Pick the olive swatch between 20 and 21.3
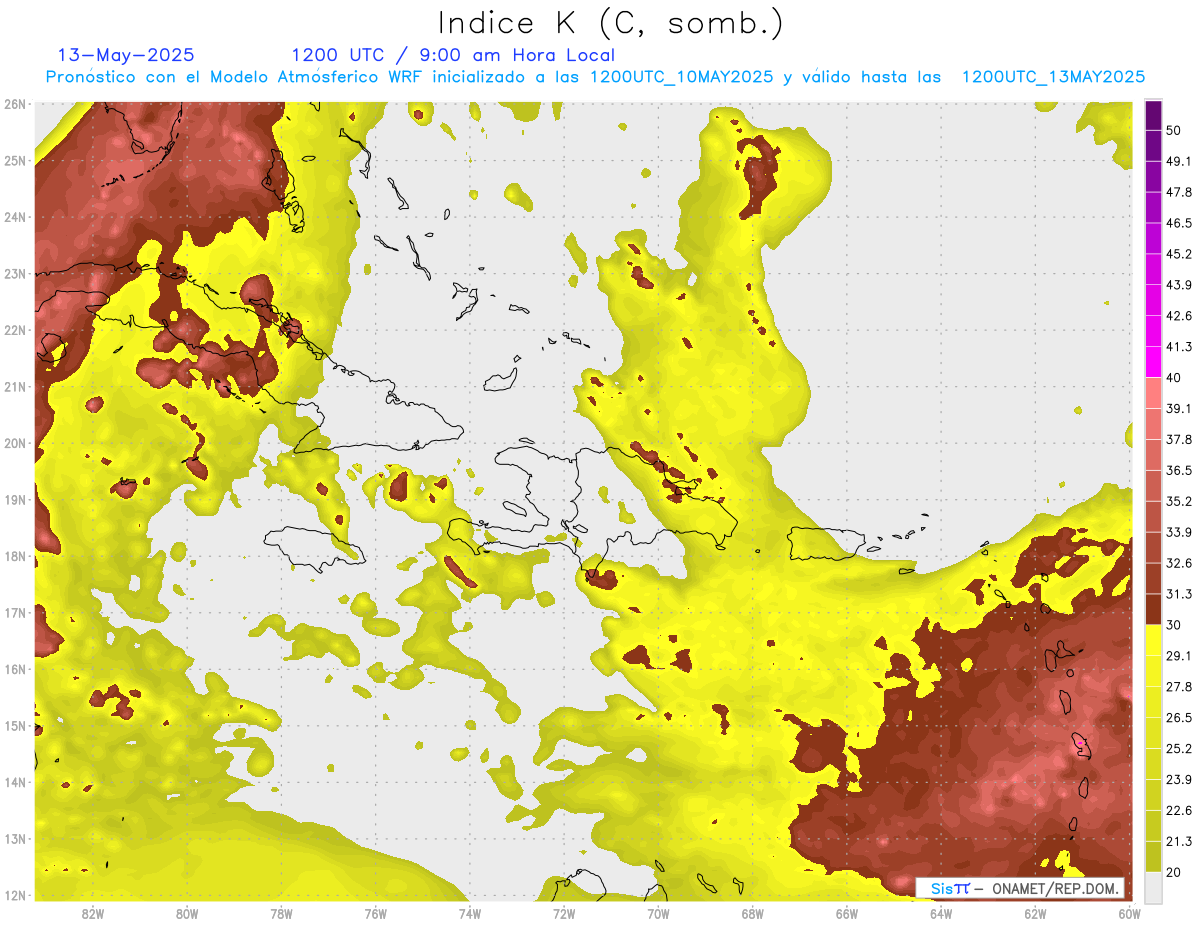 click(1153, 857)
